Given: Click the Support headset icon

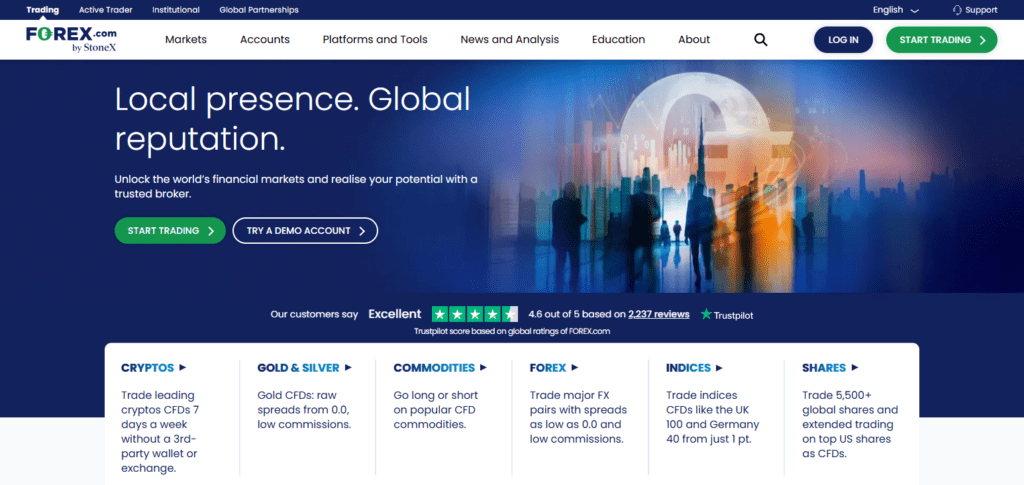Looking at the screenshot, I should pos(957,10).
